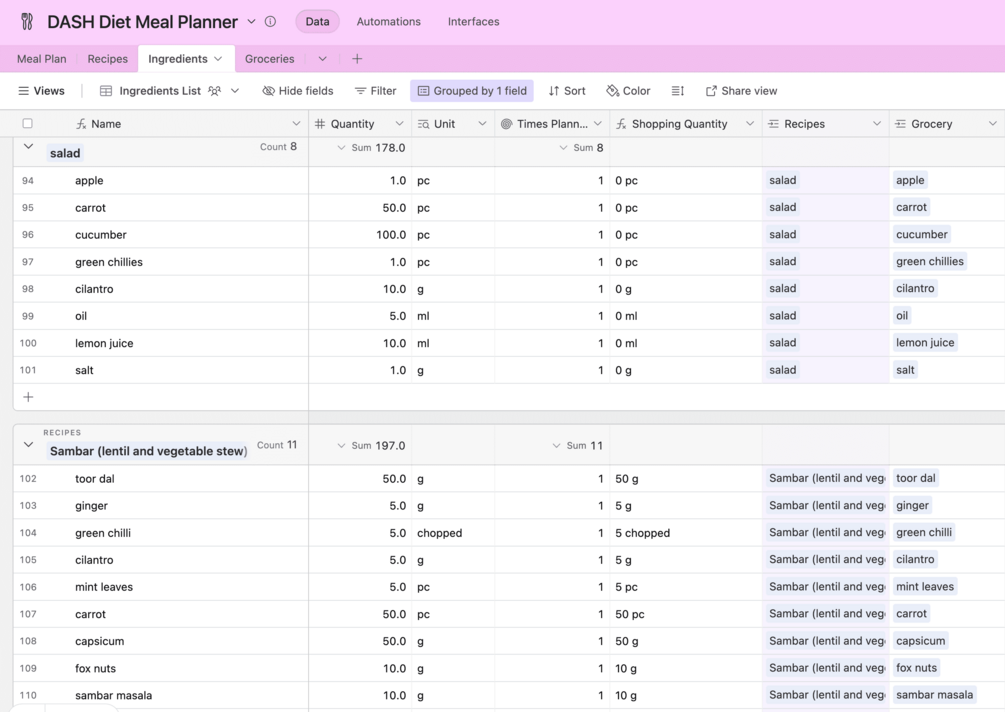The height and width of the screenshot is (712, 1005).
Task: Toggle the select-all rows checkbox
Action: click(x=28, y=124)
